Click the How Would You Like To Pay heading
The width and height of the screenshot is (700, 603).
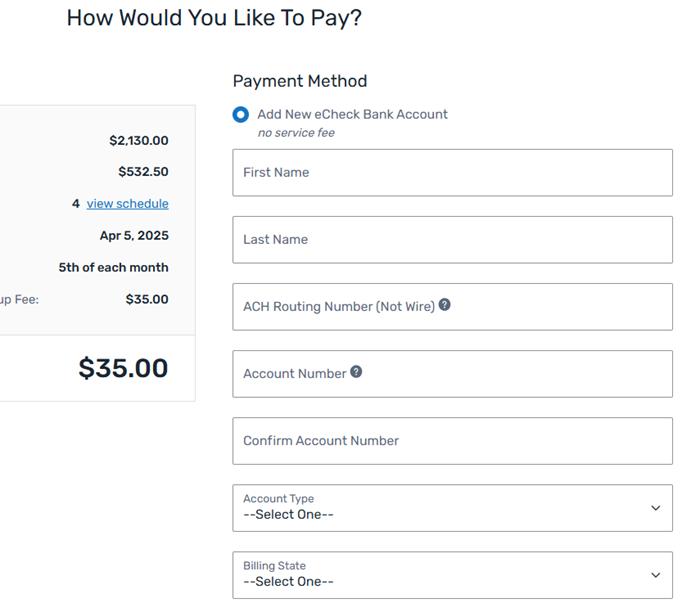coord(214,18)
